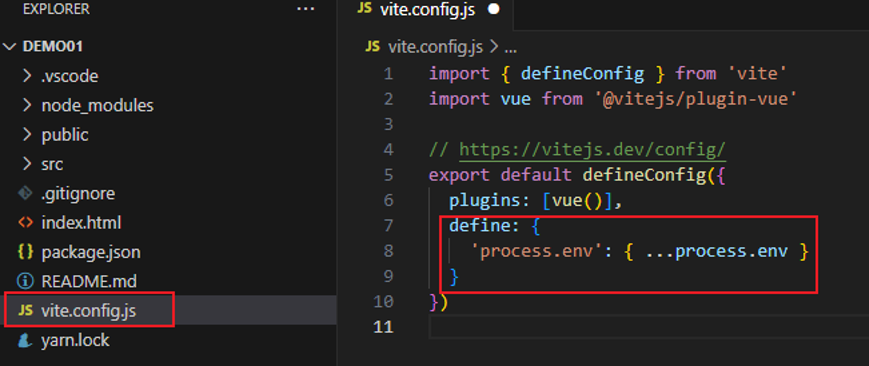Viewport: 869px width, 366px height.
Task: Select the public folder row
Action: [x=168, y=135]
